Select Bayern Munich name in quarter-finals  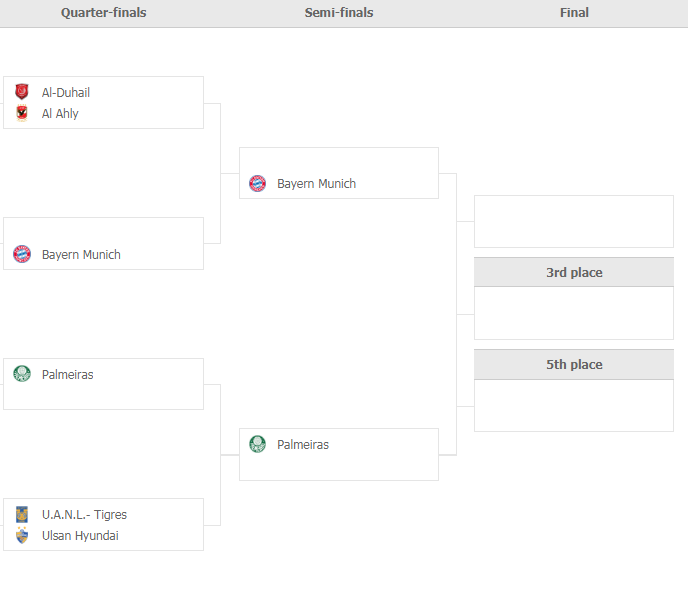(81, 255)
